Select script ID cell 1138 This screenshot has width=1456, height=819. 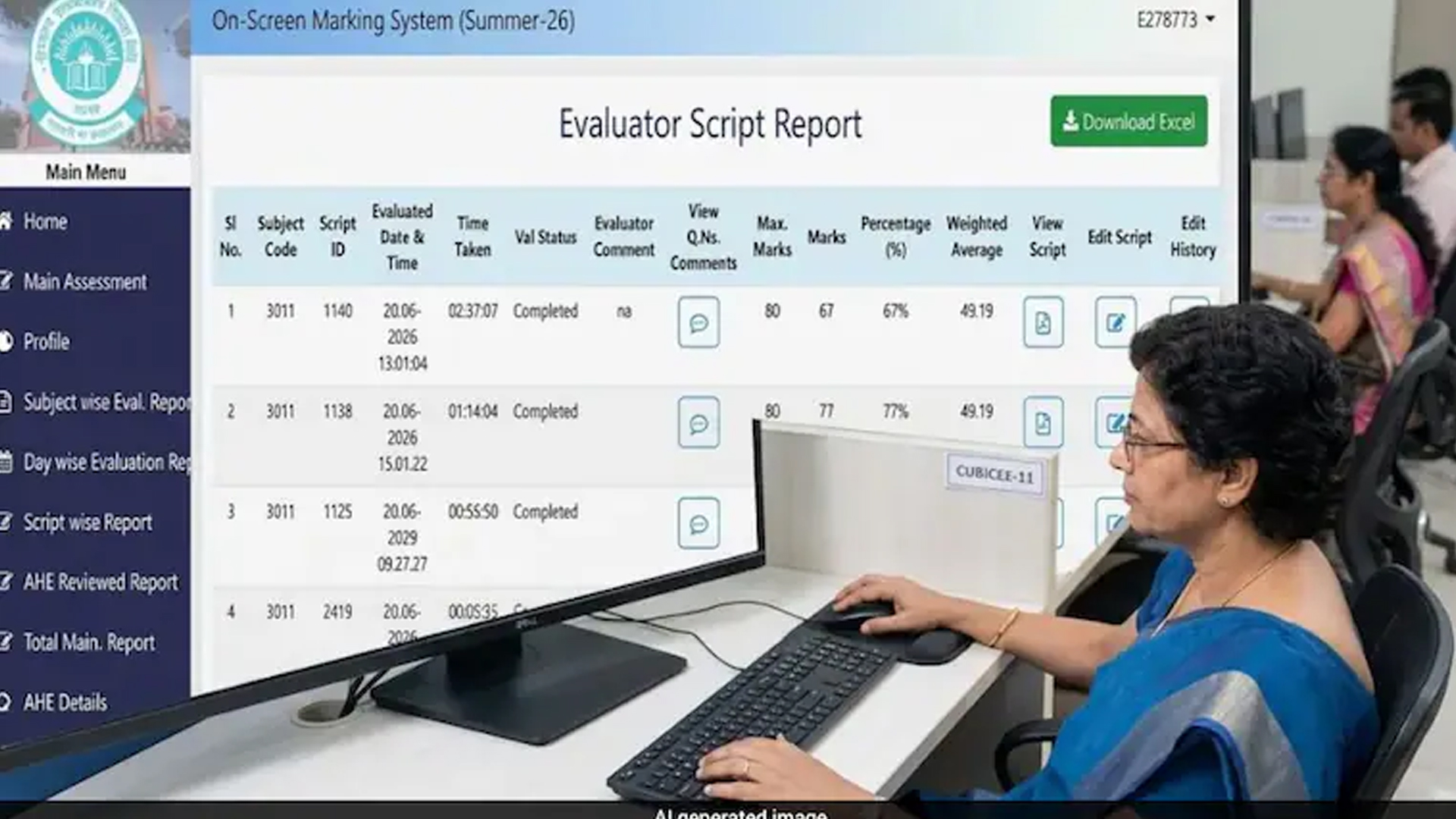[x=337, y=411]
